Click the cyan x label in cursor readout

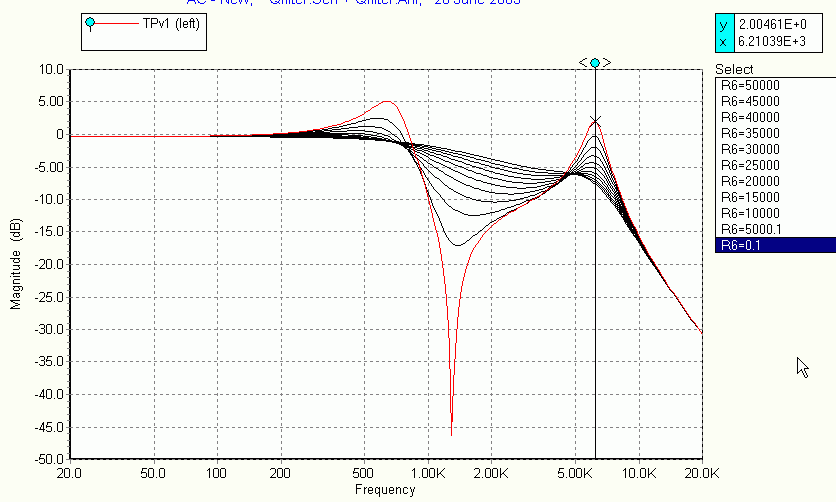pyautogui.click(x=724, y=42)
